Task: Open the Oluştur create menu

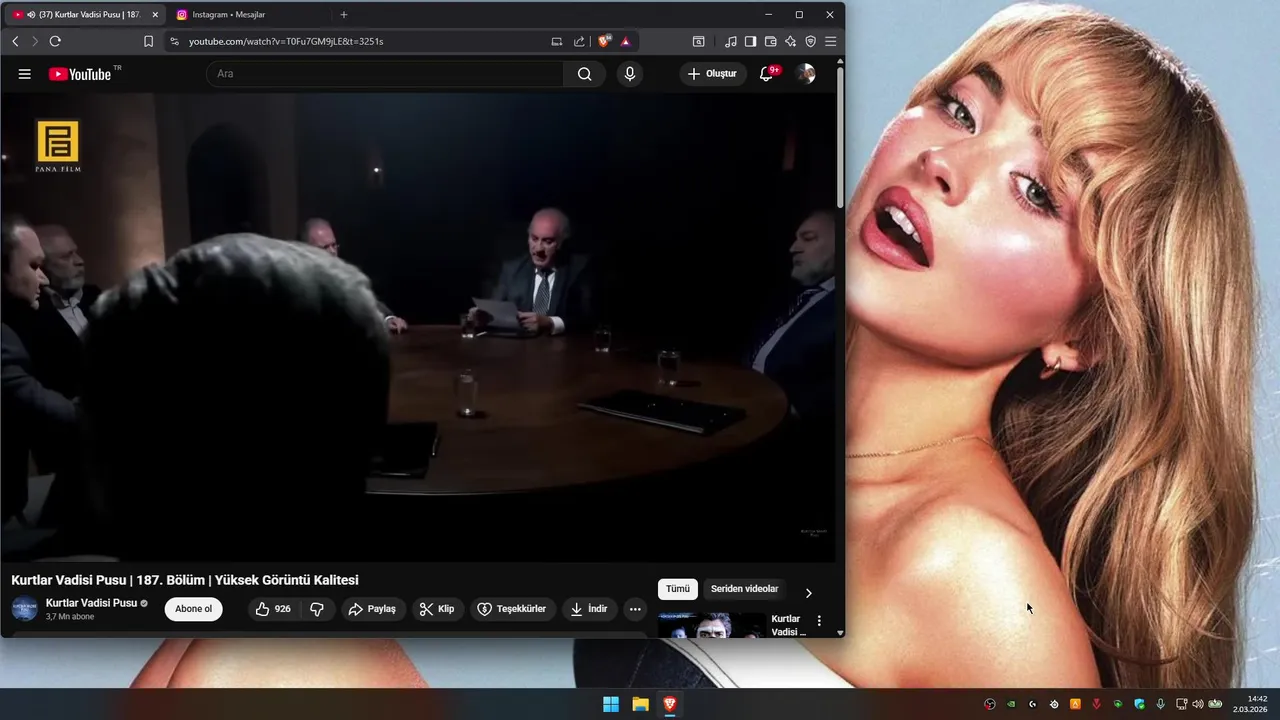Action: [713, 74]
